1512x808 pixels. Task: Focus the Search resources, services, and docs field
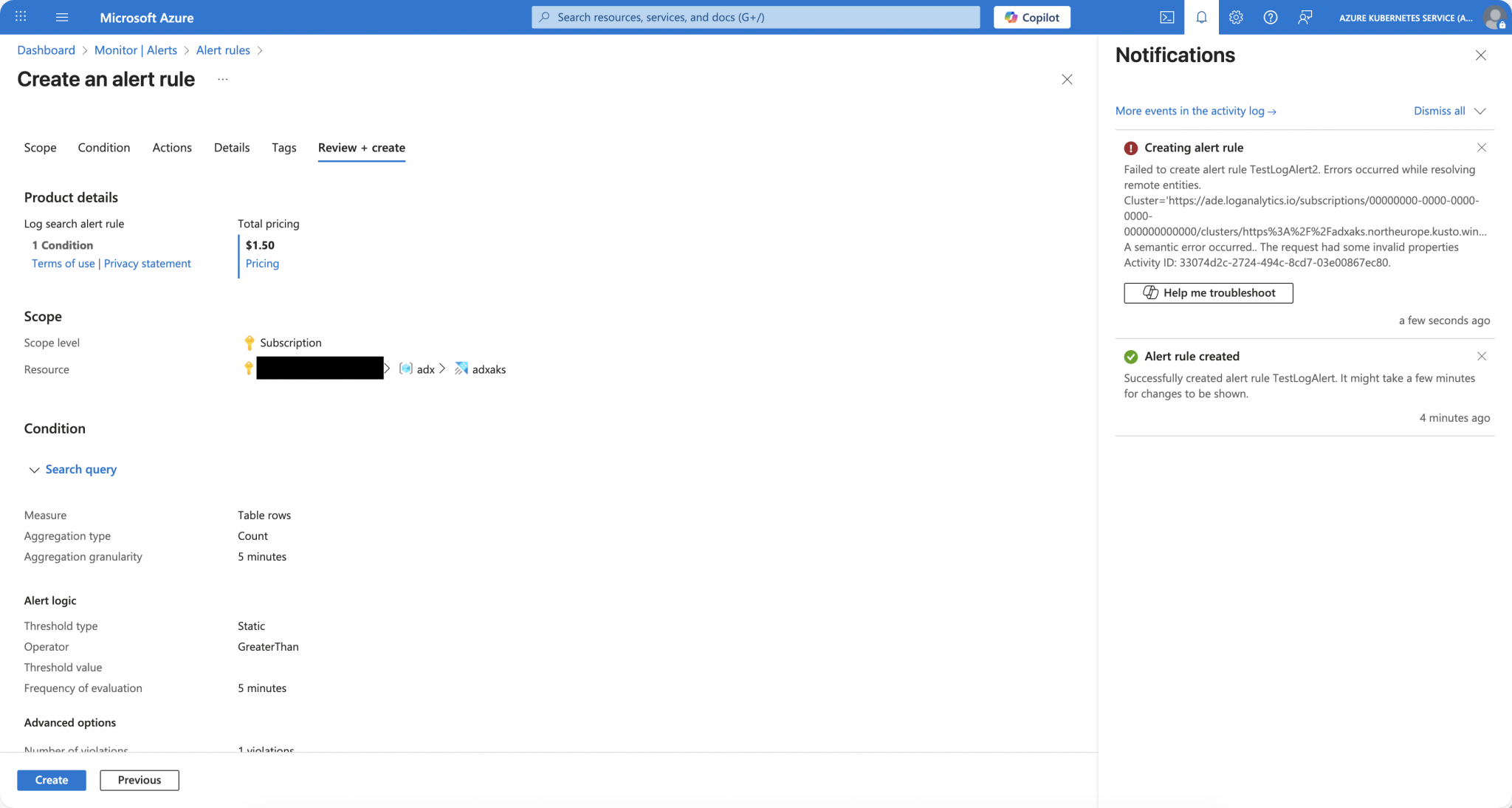click(756, 17)
